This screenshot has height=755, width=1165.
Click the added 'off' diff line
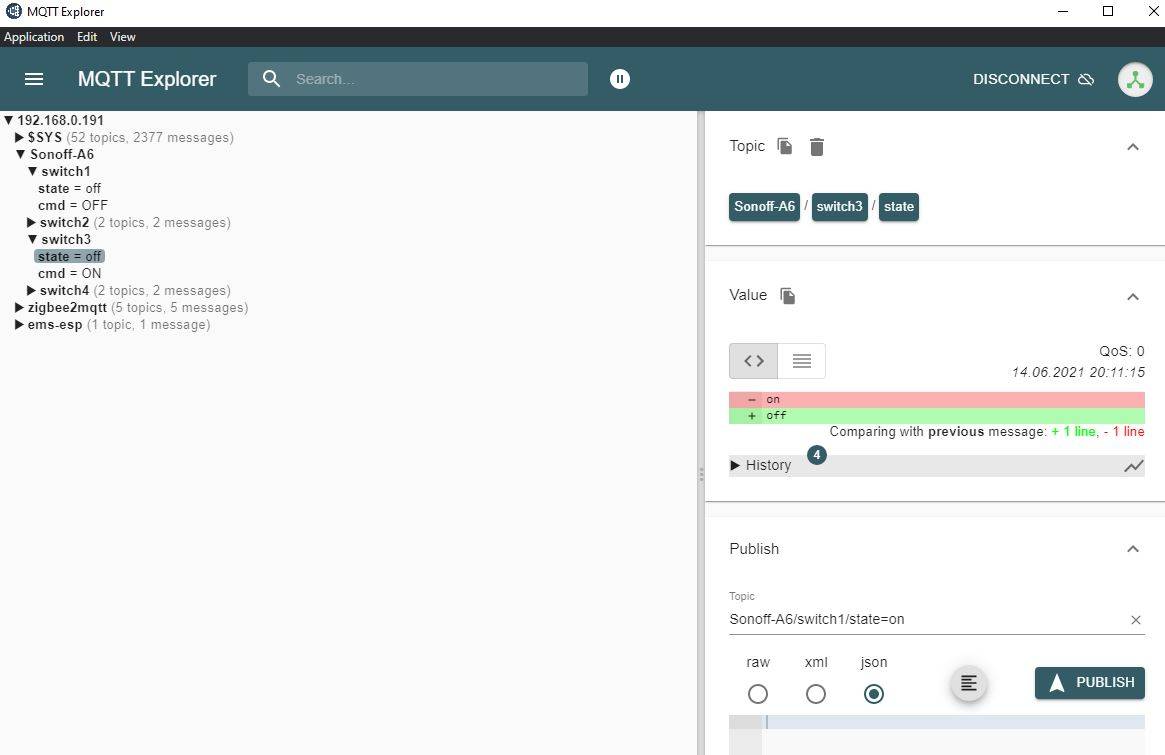(936, 416)
